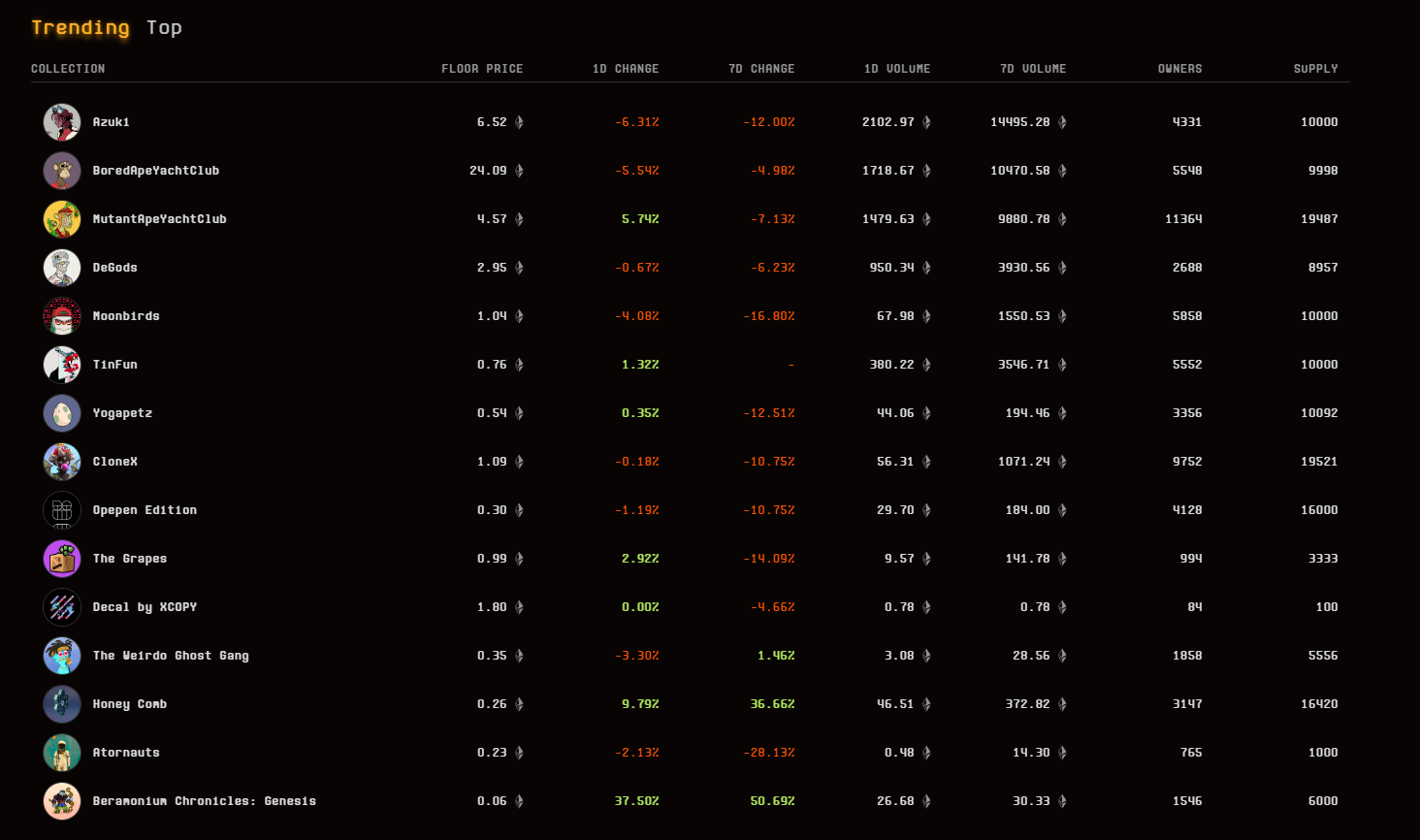Click MutantApeYachtClub owners count 11364
Image resolution: width=1420 pixels, height=840 pixels.
coord(1183,219)
